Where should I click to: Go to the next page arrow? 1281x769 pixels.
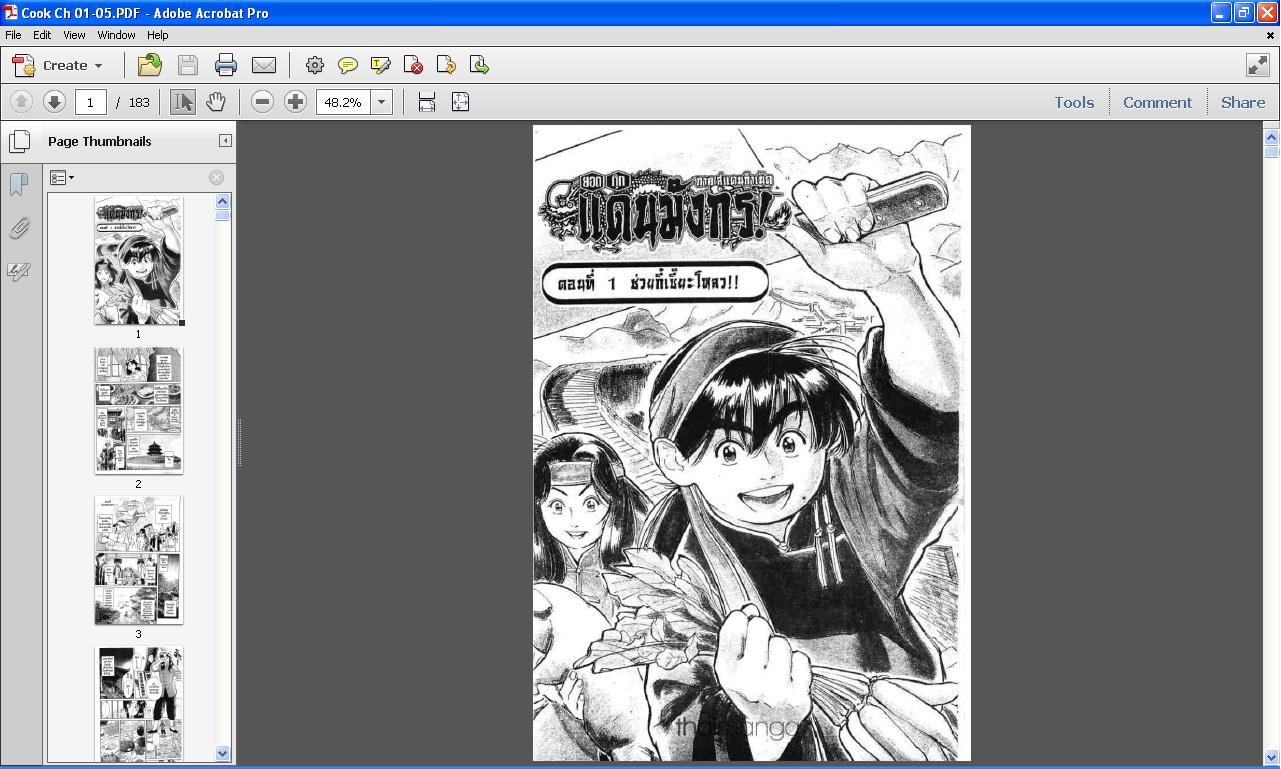(x=54, y=101)
